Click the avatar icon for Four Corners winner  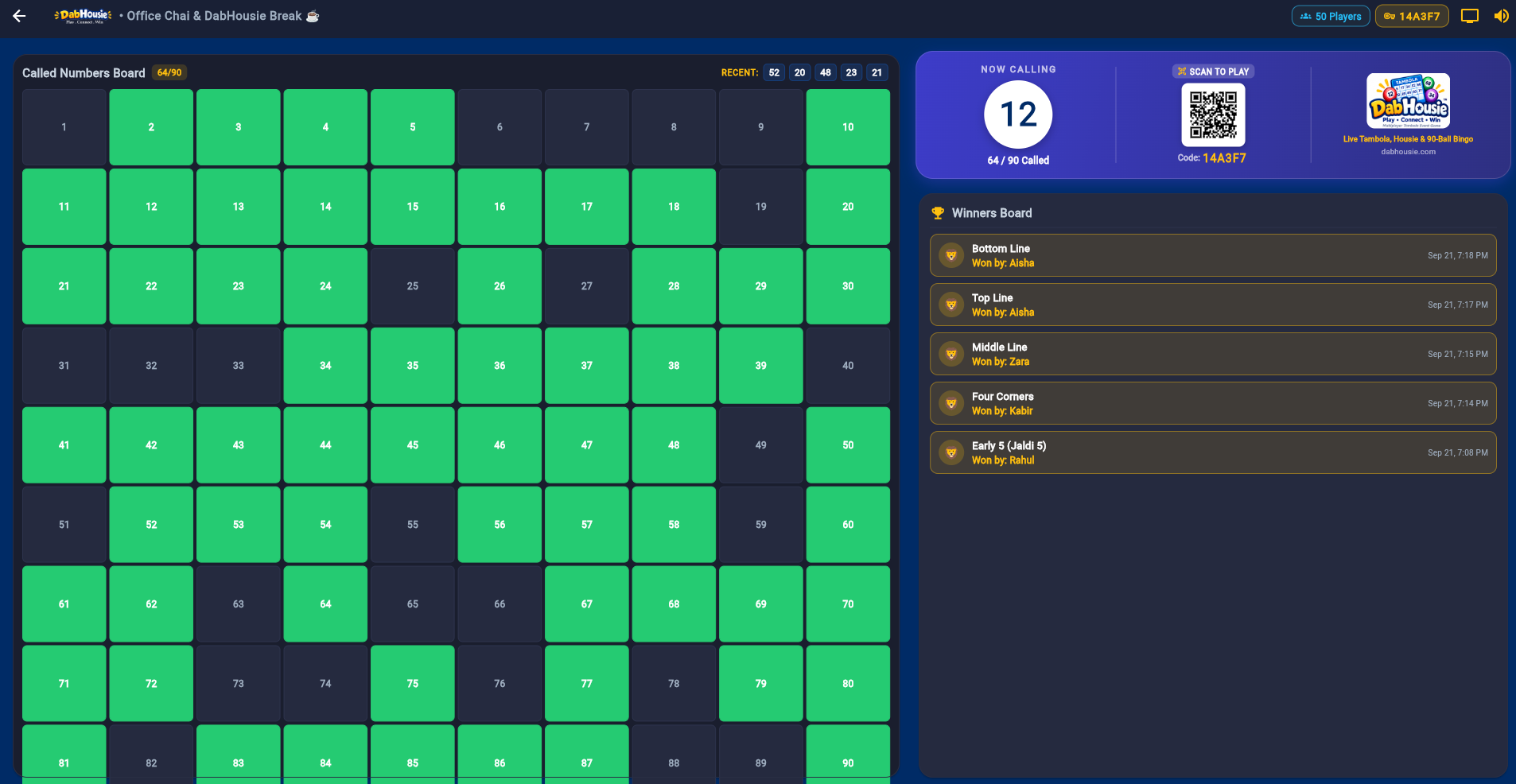pyautogui.click(x=951, y=403)
